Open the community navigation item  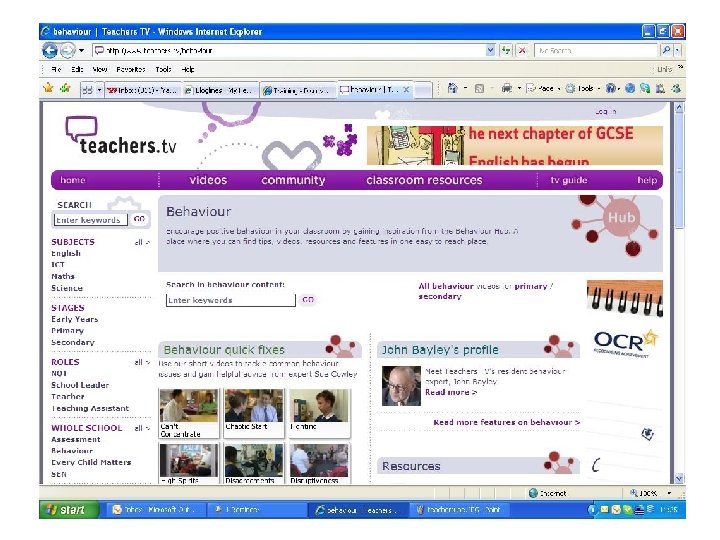tap(293, 180)
